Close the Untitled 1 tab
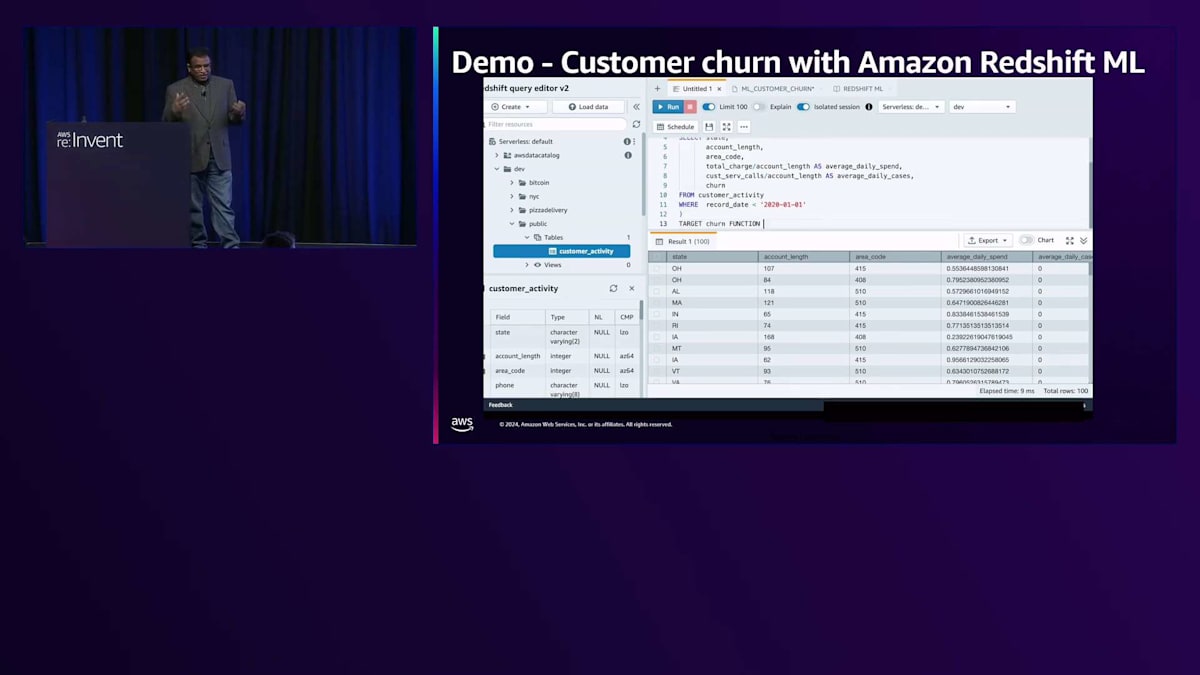1200x675 pixels. (719, 89)
